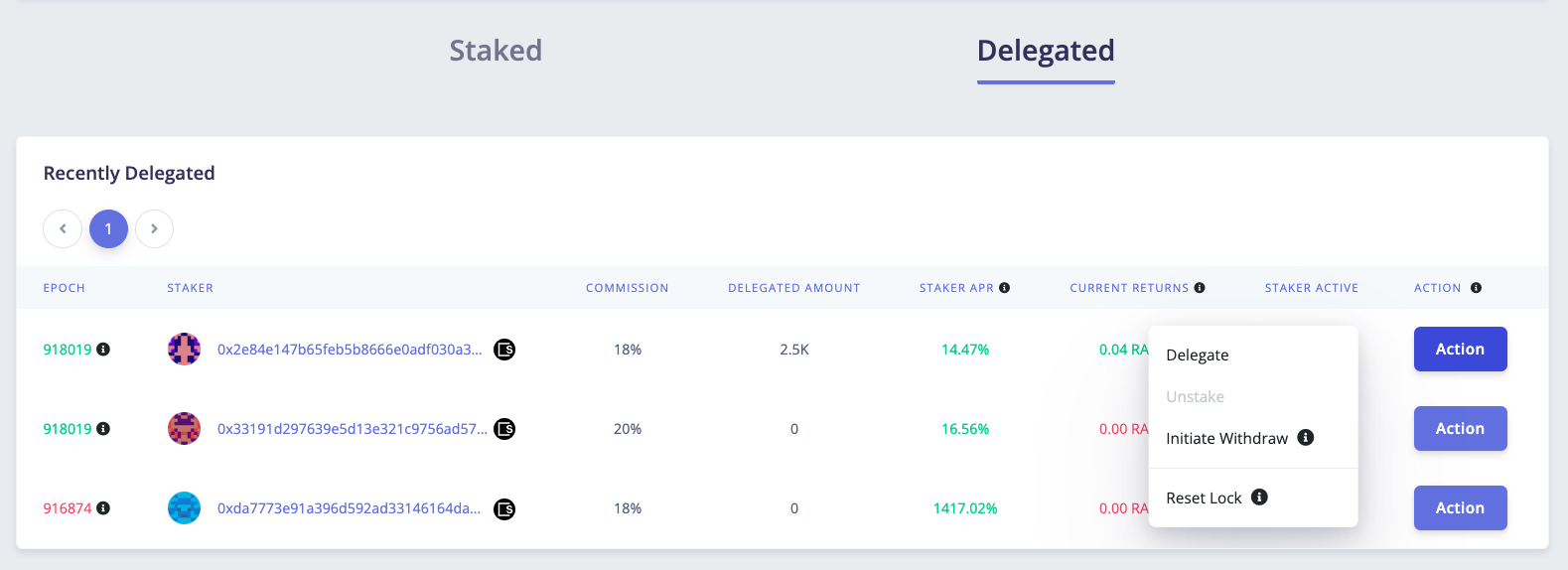Click the badge icon after staker 0xda7773e9
1568x570 pixels.
pos(504,509)
